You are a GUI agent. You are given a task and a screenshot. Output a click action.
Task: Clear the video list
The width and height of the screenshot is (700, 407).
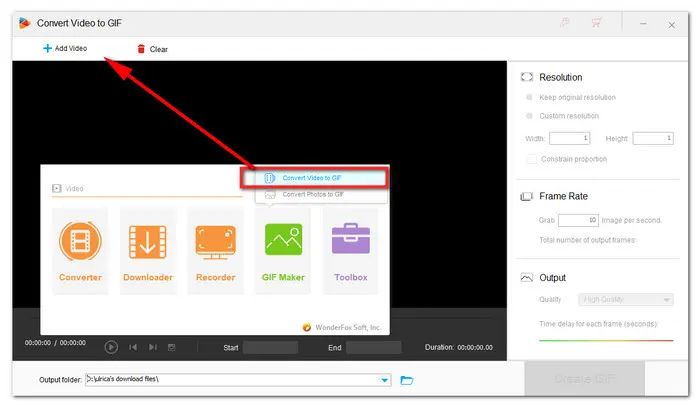tap(152, 49)
